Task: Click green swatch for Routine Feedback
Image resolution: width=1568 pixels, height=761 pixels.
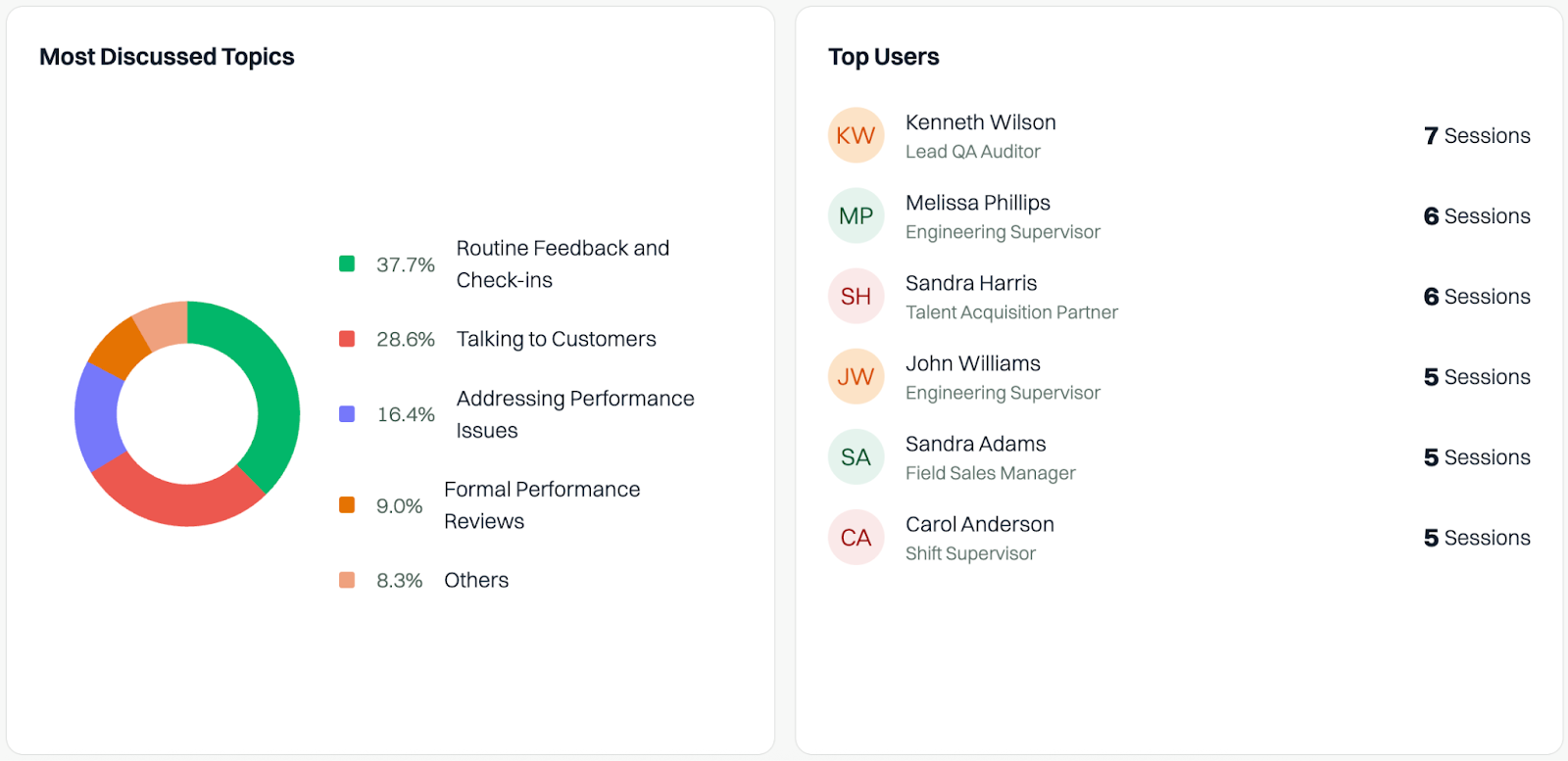Action: point(347,263)
